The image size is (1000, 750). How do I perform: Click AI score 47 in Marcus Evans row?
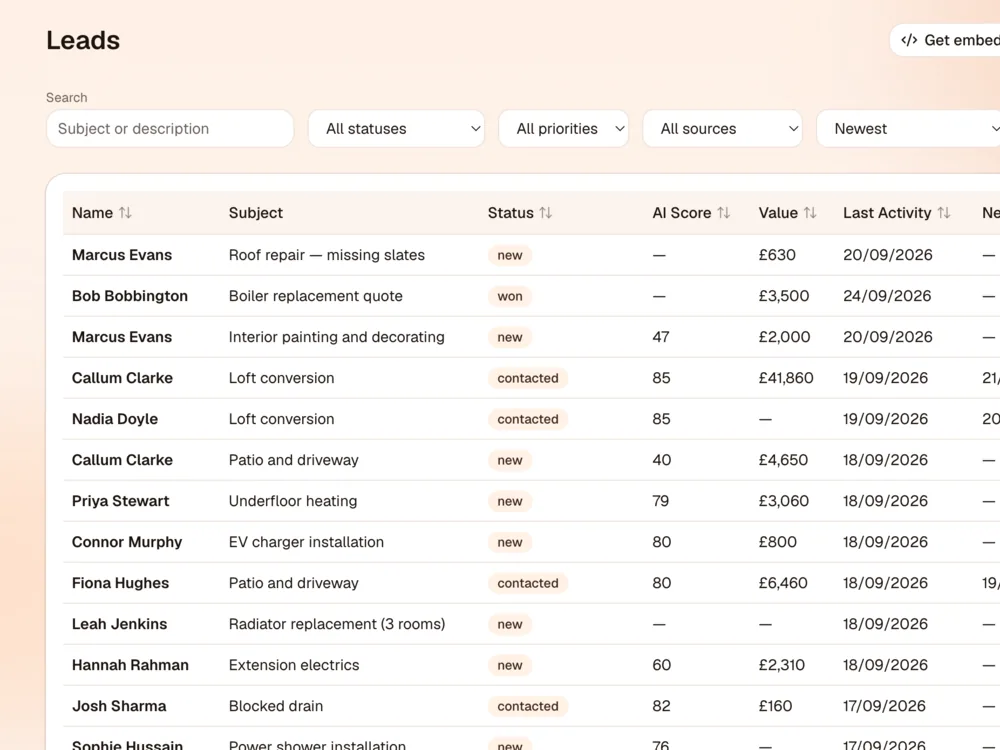tap(661, 337)
